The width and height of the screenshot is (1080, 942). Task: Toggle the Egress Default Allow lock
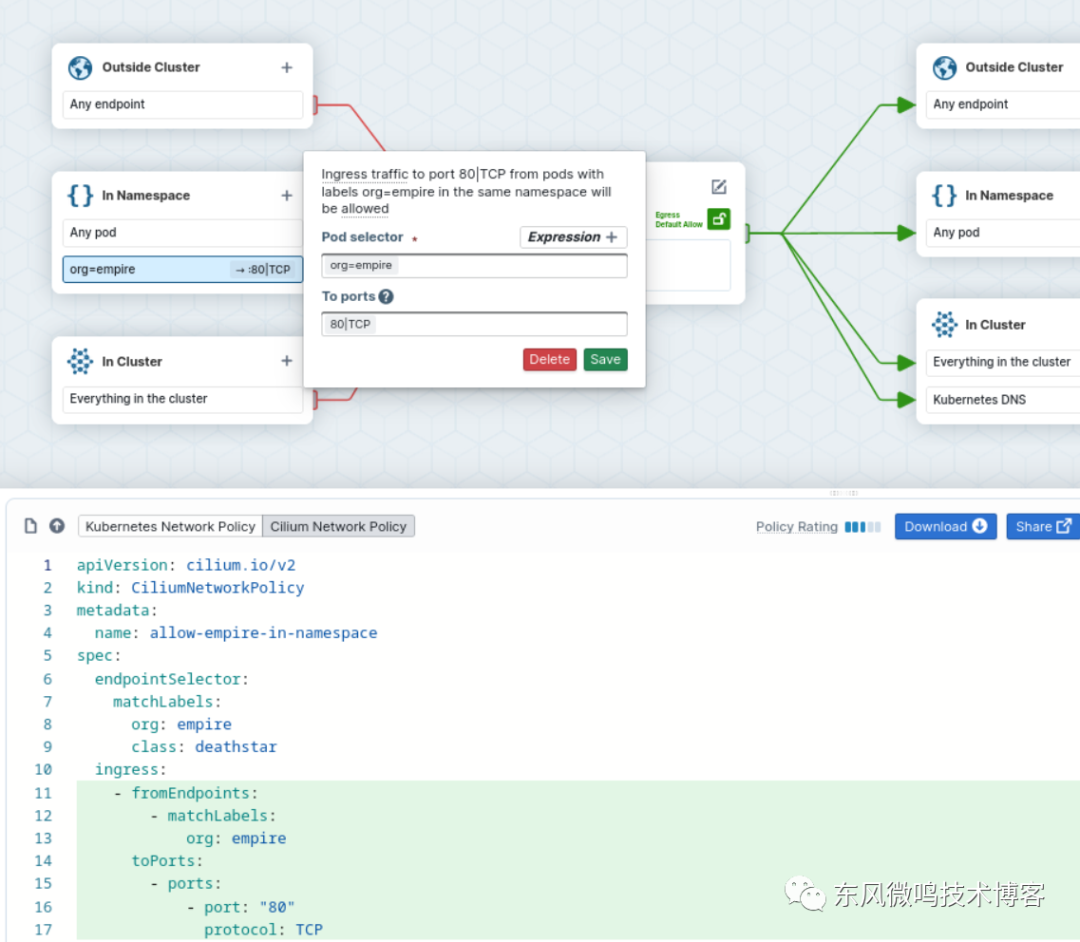click(x=718, y=219)
